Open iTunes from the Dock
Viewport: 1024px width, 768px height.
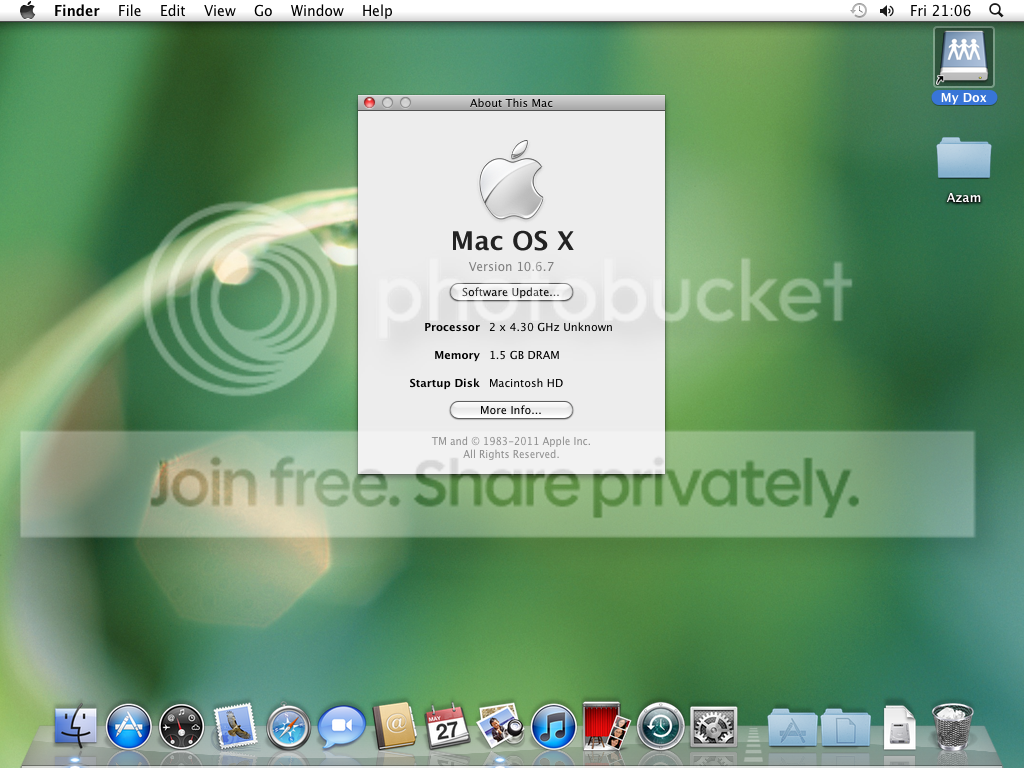(554, 726)
